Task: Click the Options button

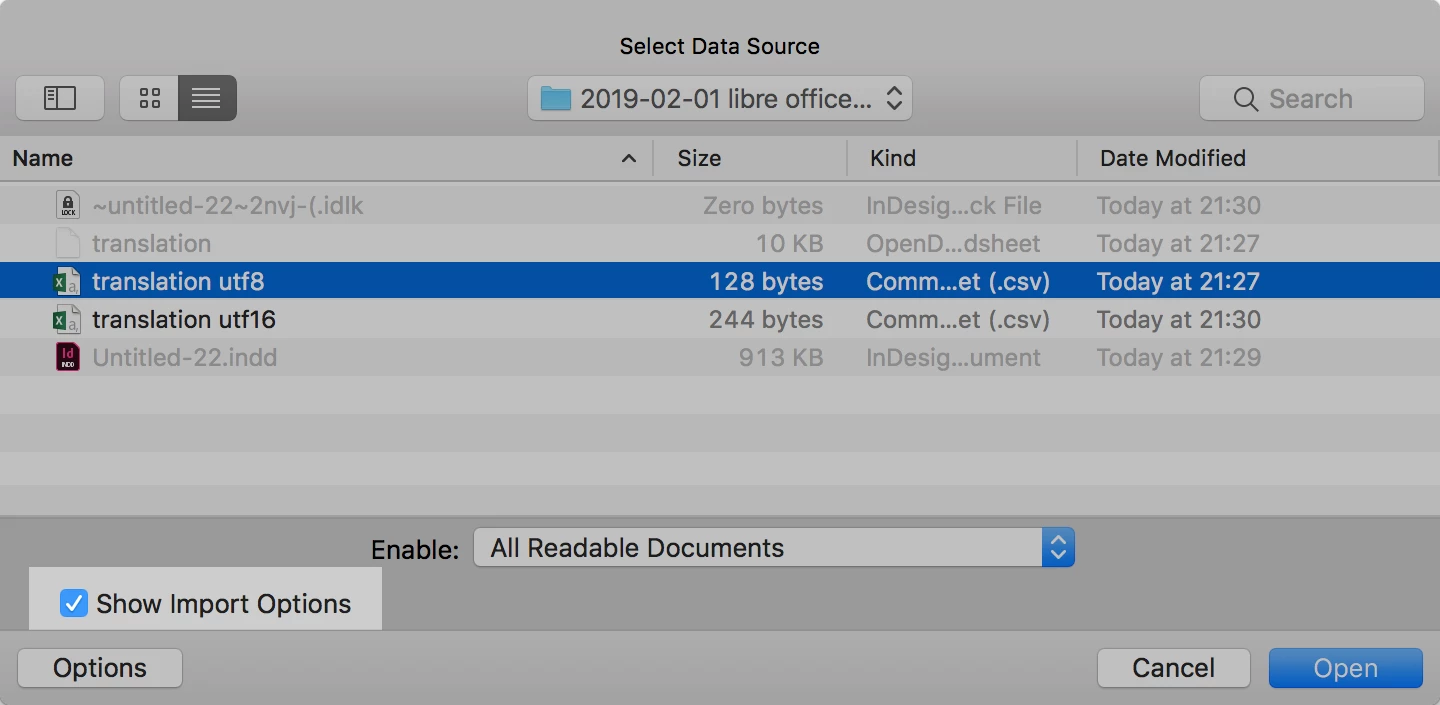Action: 100,668
